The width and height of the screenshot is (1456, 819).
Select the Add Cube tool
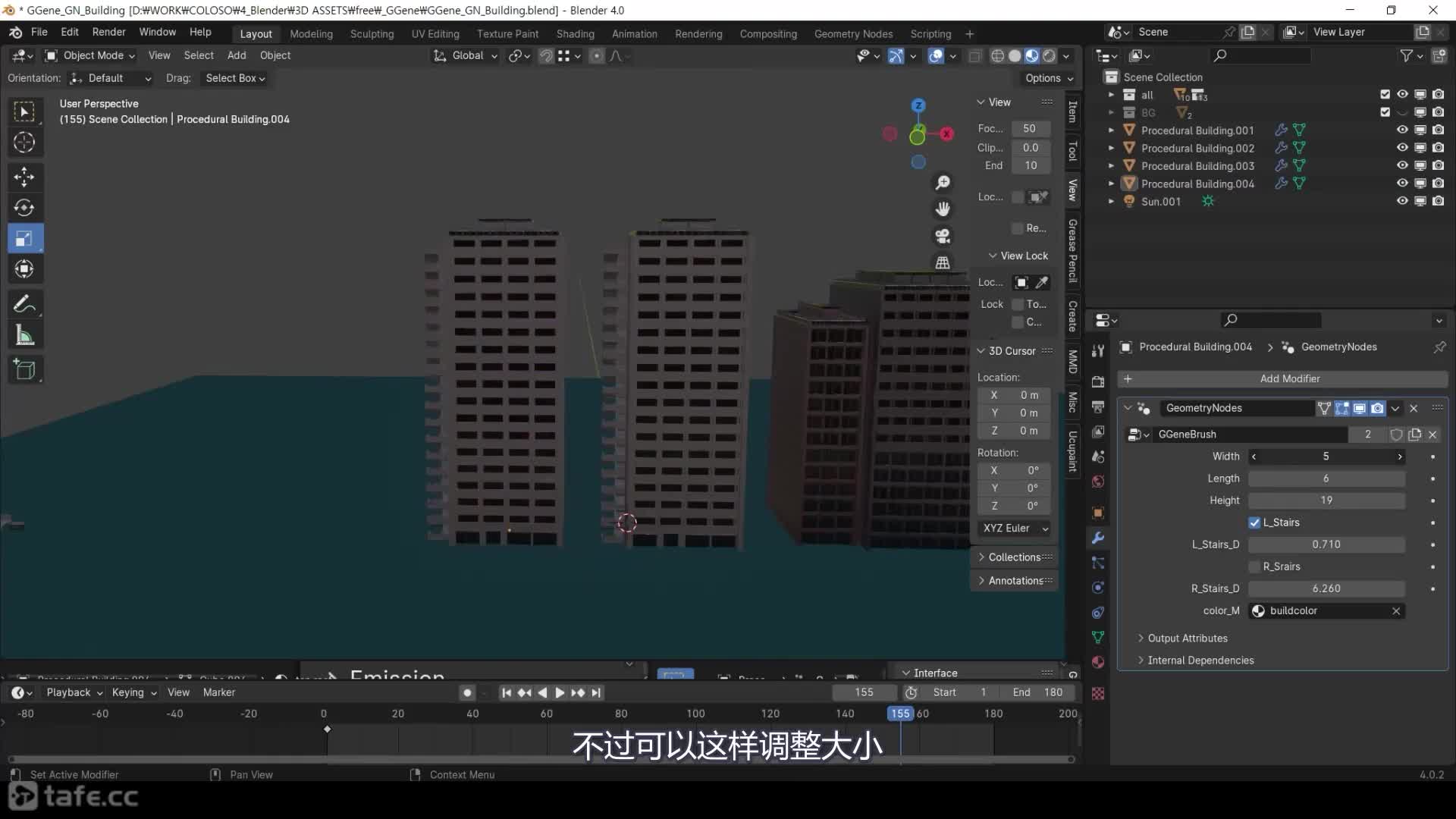tap(25, 369)
